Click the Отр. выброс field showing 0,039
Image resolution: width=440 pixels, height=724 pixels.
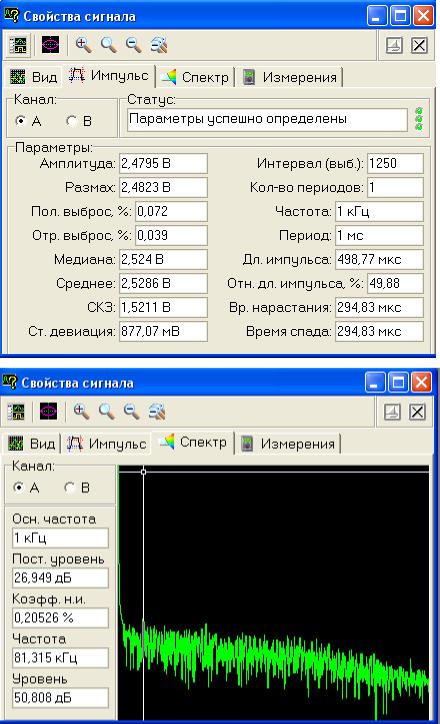171,235
